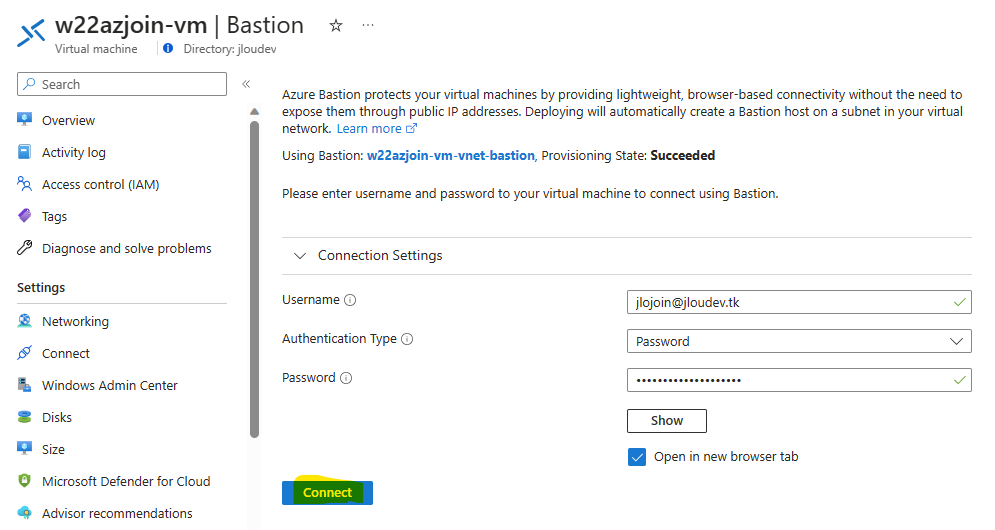Image resolution: width=995 pixels, height=530 pixels.
Task: Click the Size monitor icon
Action: [x=25, y=449]
